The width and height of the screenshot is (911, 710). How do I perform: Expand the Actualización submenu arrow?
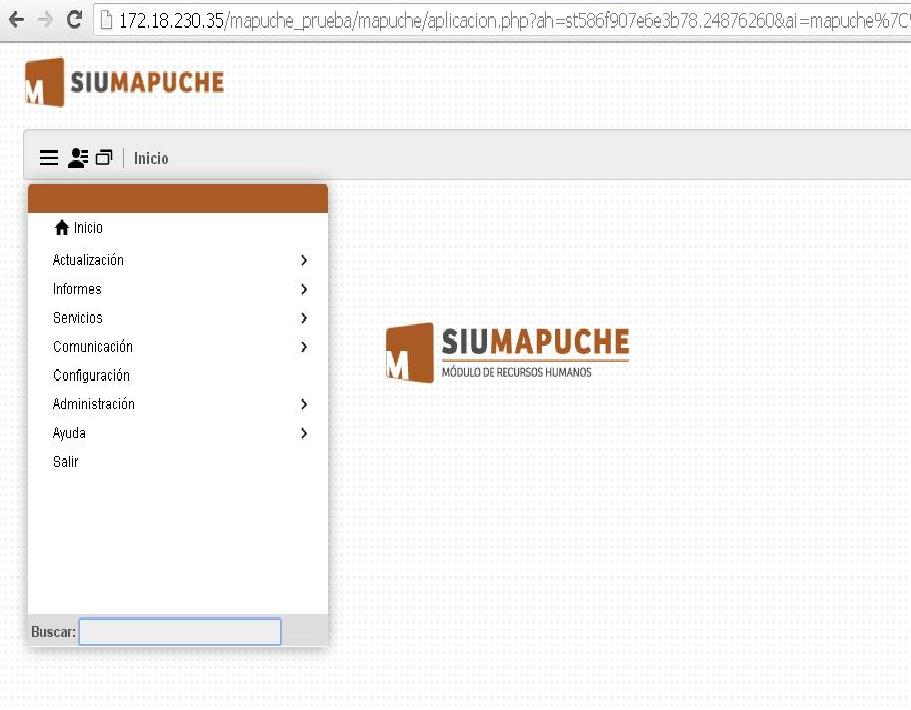tap(304, 260)
